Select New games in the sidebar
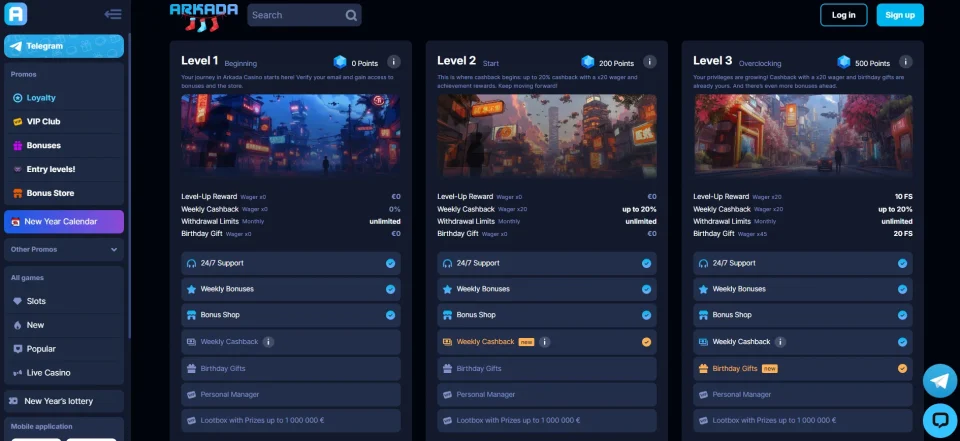This screenshot has width=960, height=441. point(64,325)
